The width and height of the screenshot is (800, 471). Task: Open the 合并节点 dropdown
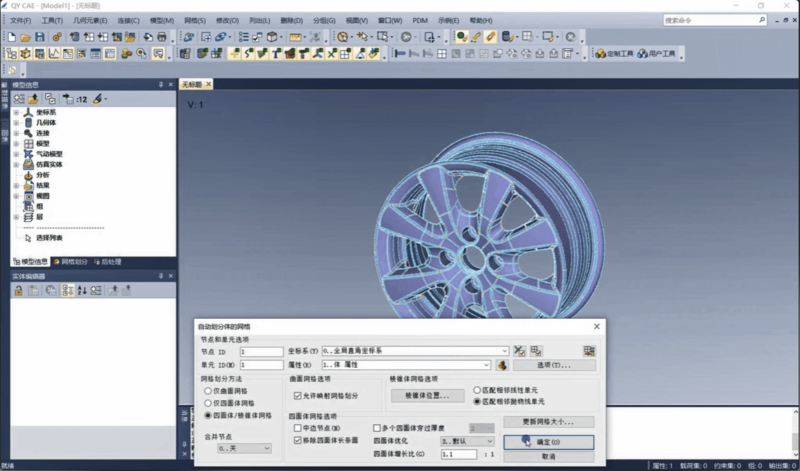267,449
